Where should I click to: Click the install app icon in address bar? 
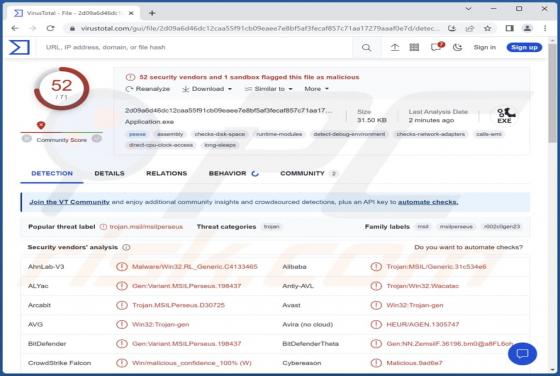(x=452, y=28)
